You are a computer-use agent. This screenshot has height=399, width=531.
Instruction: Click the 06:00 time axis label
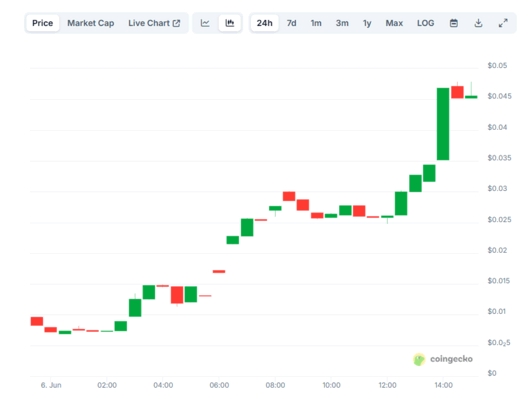[219, 385]
